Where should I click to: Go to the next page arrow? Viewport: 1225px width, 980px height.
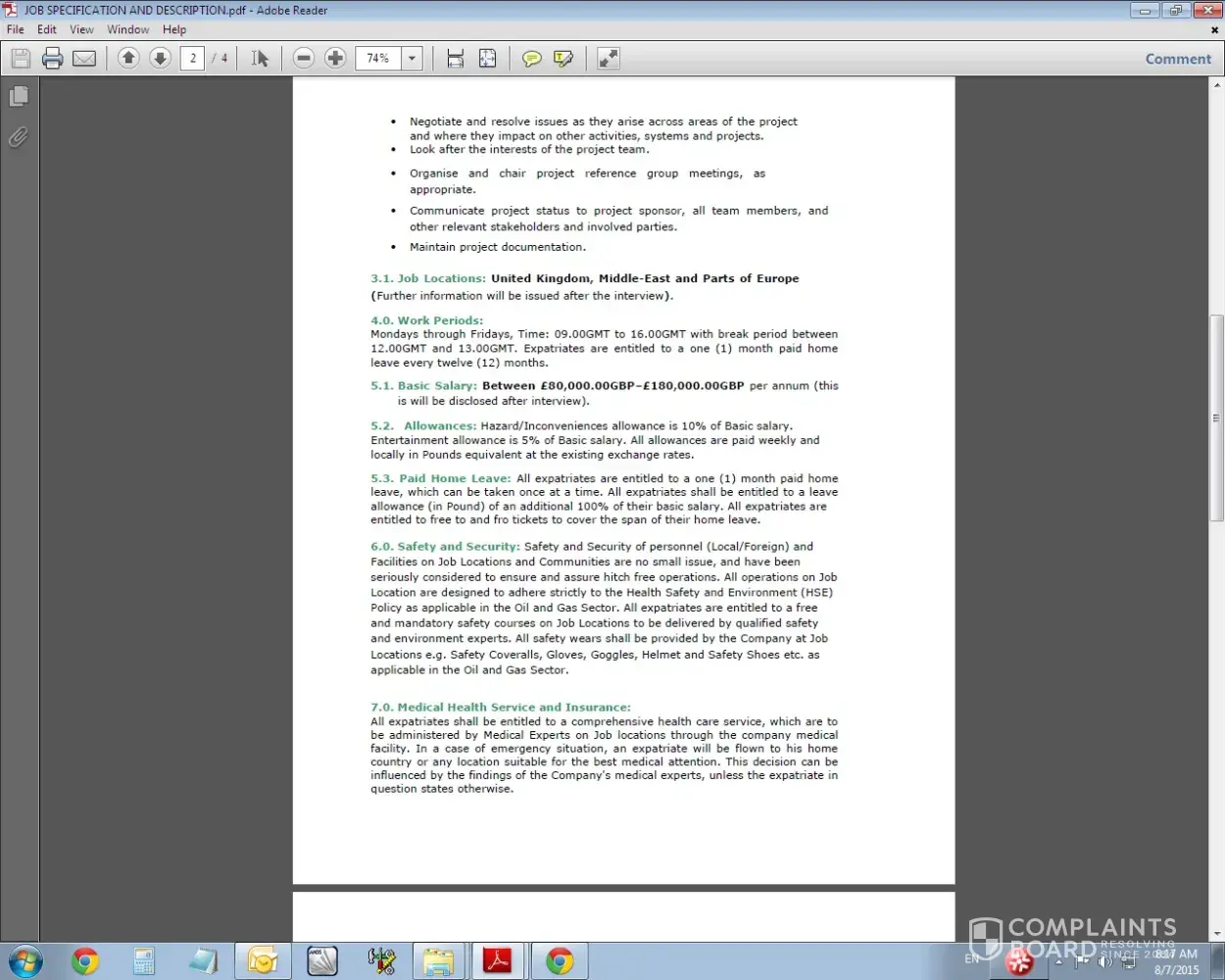point(161,59)
